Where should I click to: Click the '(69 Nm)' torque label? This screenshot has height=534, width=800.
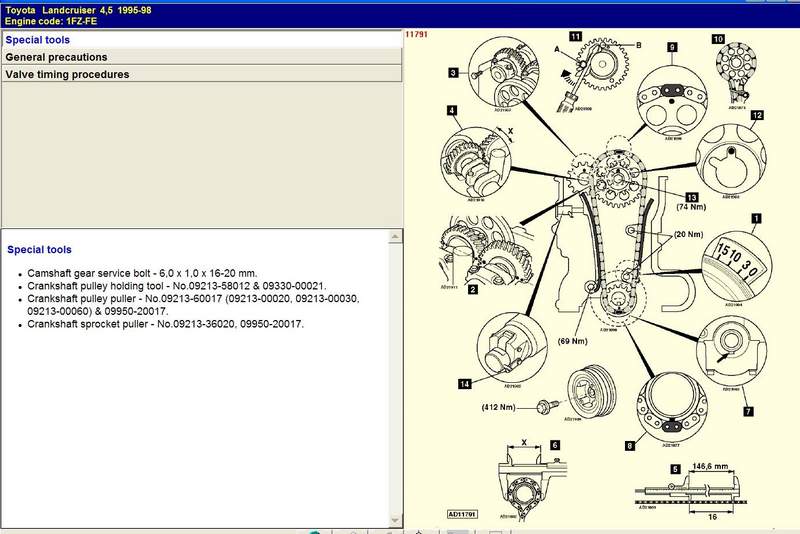point(572,341)
